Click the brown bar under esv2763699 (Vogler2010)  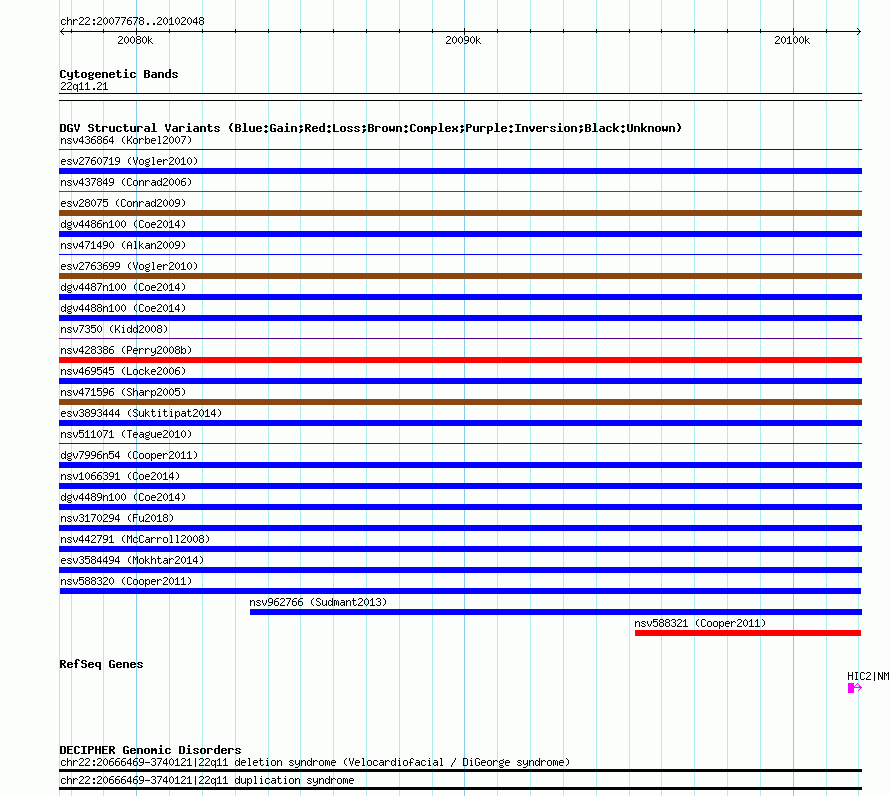pyautogui.click(x=460, y=276)
